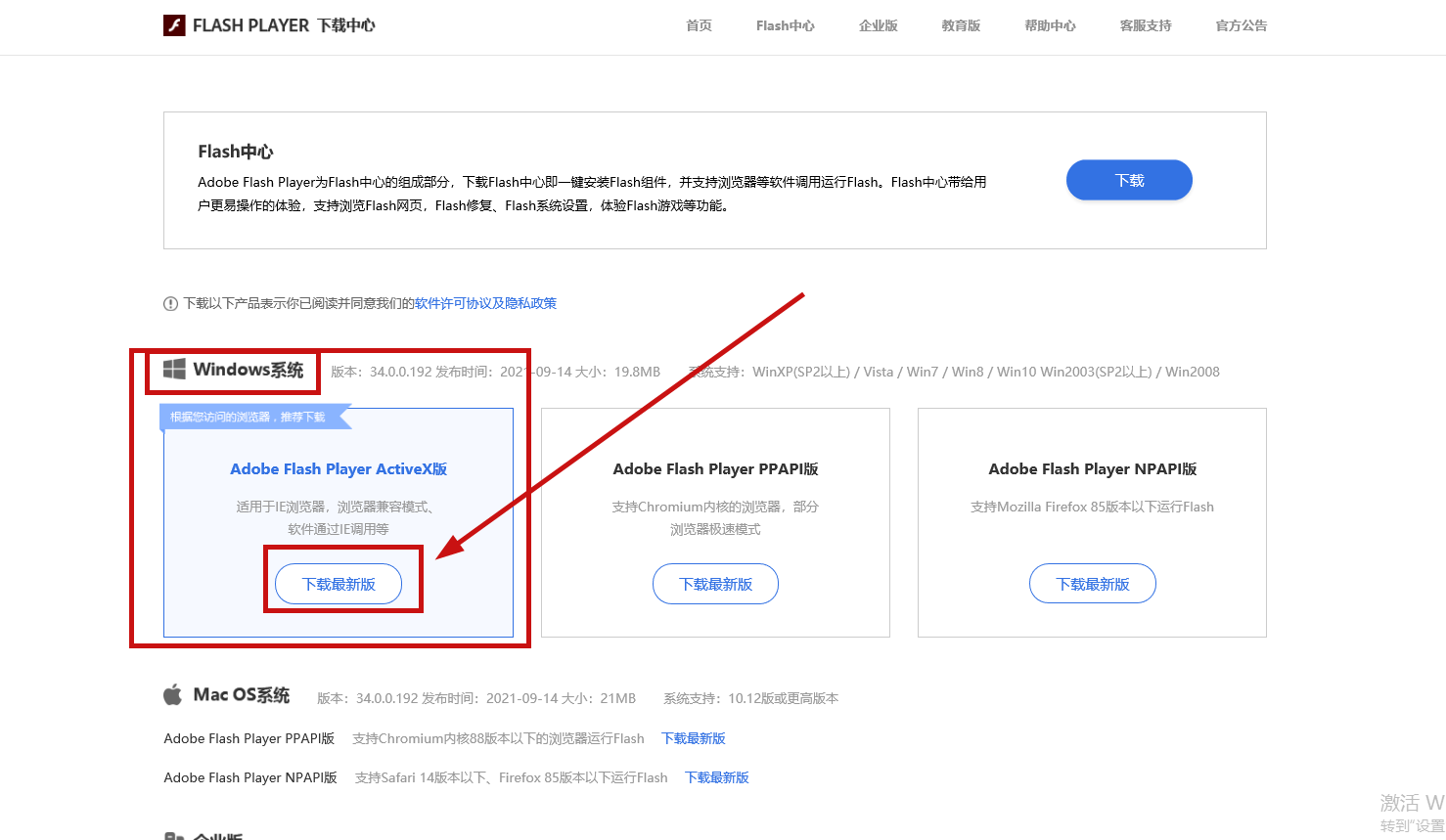The image size is (1446, 840).
Task: Download latest NPAPI version for Windows
Action: click(x=1092, y=584)
